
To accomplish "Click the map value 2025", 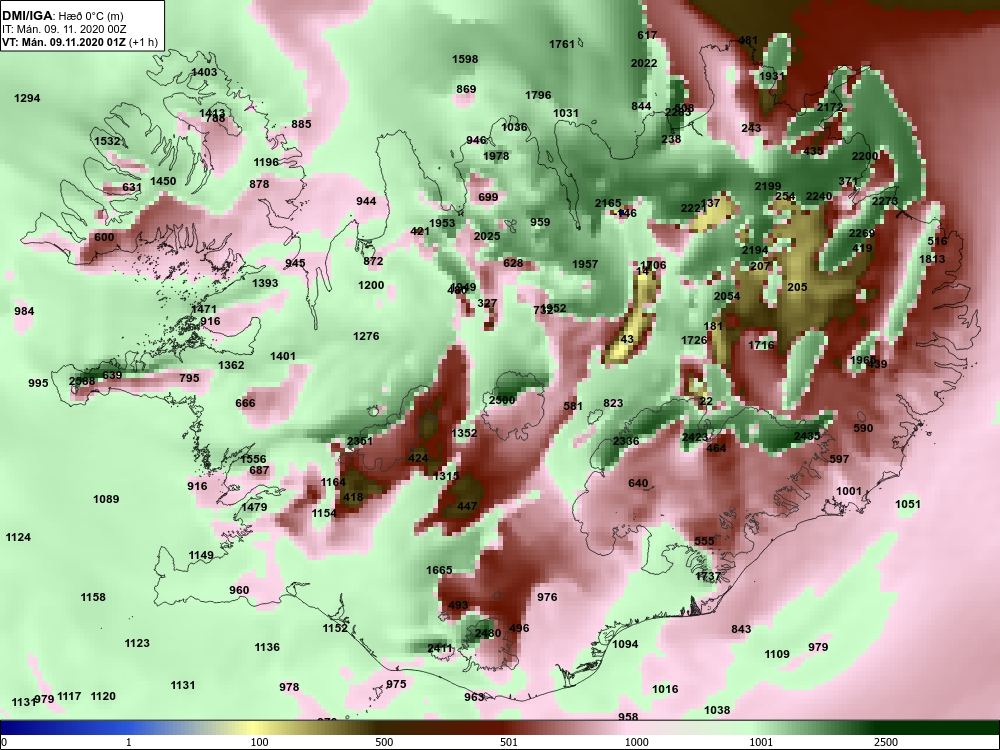I will point(487,237).
